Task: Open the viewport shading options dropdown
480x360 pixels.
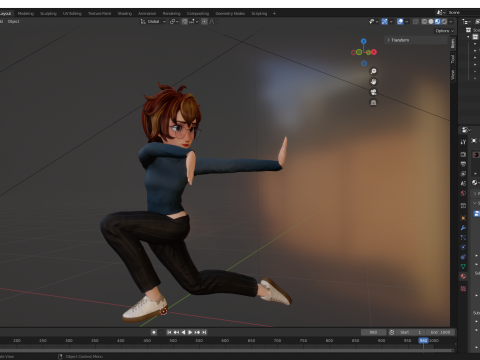Action: 451,21
